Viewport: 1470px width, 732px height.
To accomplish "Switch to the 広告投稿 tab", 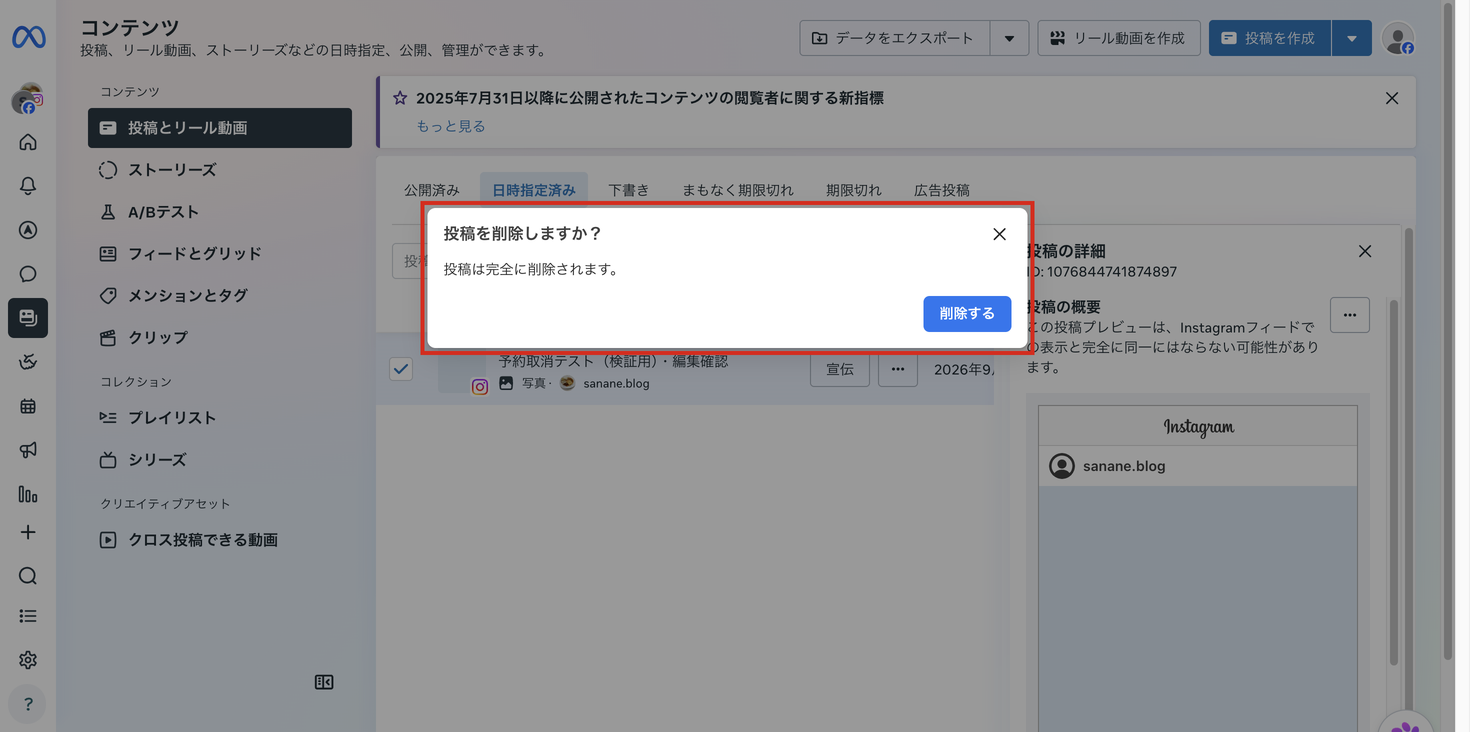I will (942, 190).
